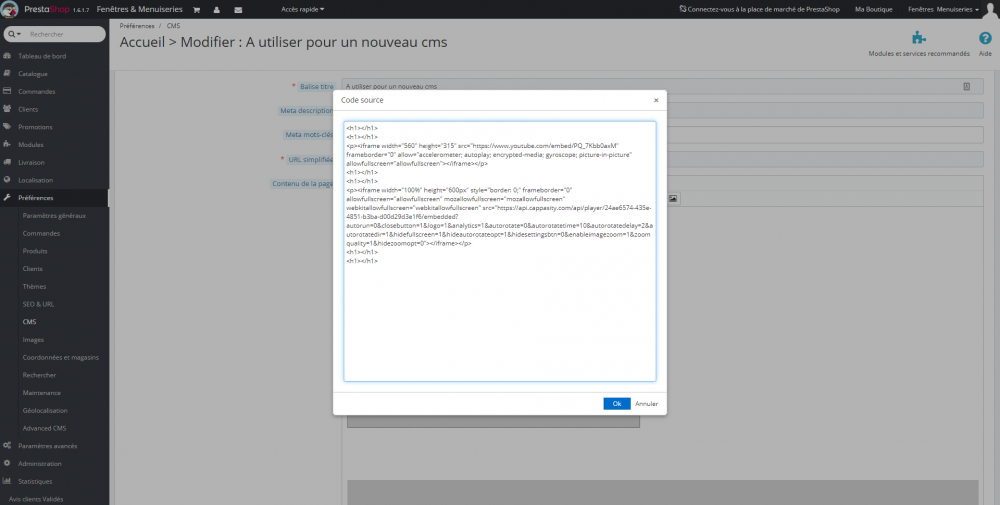1000x505 pixels.
Task: Click the Promotions tag icon
Action: point(7,127)
